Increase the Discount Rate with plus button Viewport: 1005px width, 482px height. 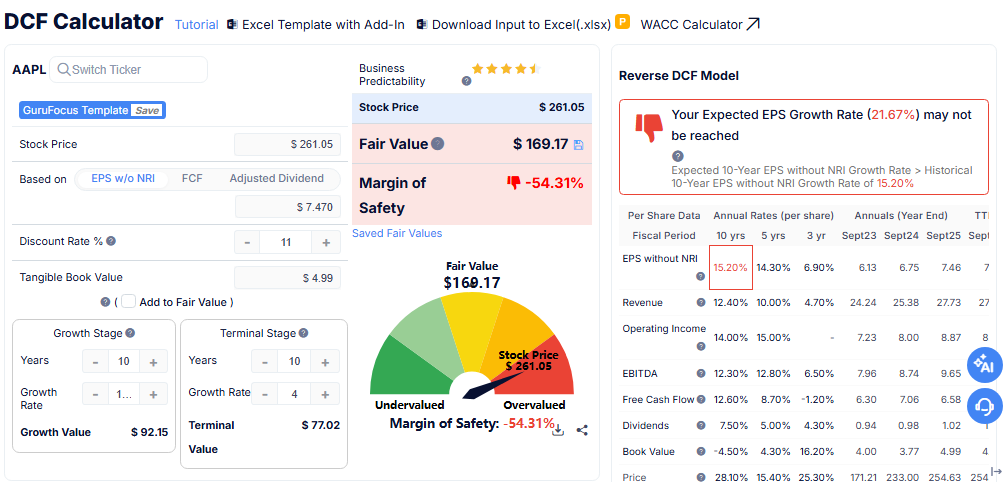pyautogui.click(x=326, y=242)
